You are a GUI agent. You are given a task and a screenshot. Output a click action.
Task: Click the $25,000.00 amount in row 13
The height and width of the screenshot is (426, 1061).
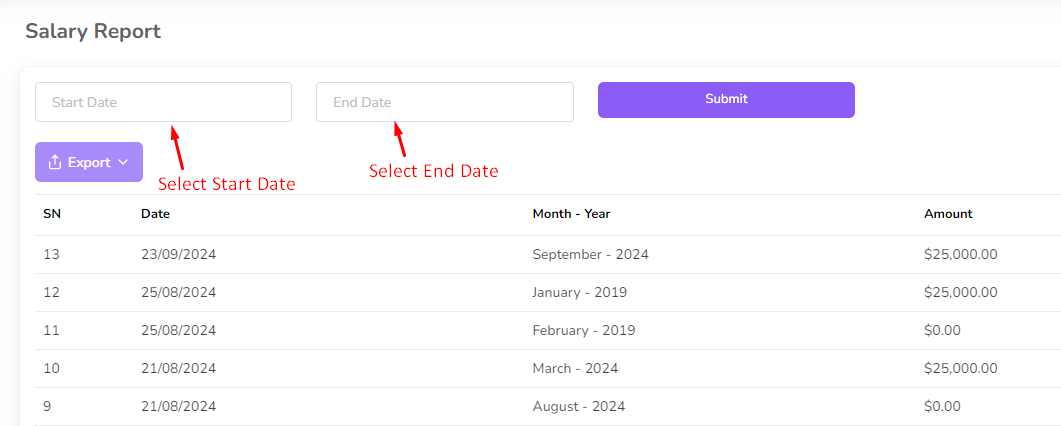[960, 255]
